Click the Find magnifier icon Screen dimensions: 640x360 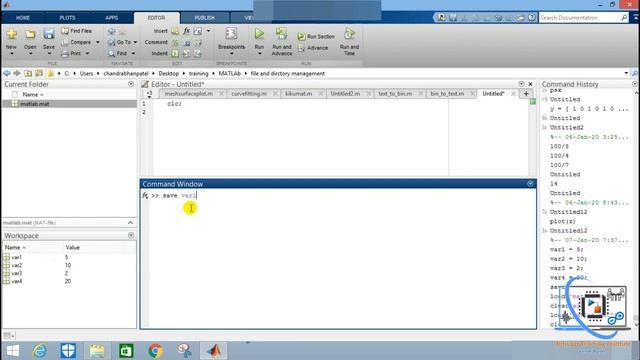click(111, 53)
